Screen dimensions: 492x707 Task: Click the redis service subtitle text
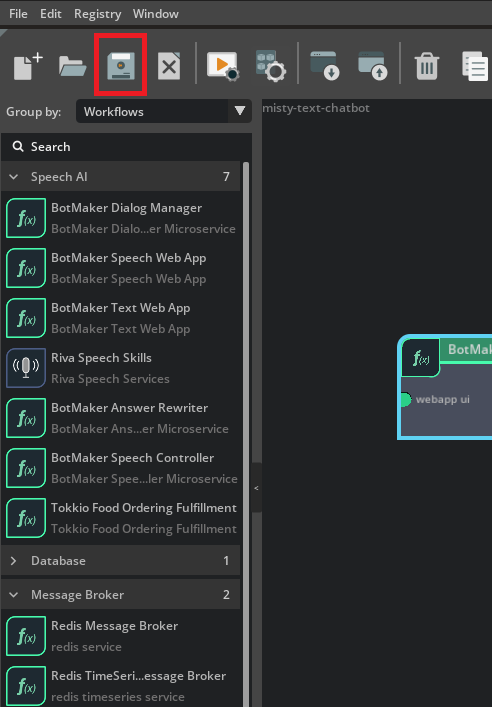pyautogui.click(x=86, y=647)
